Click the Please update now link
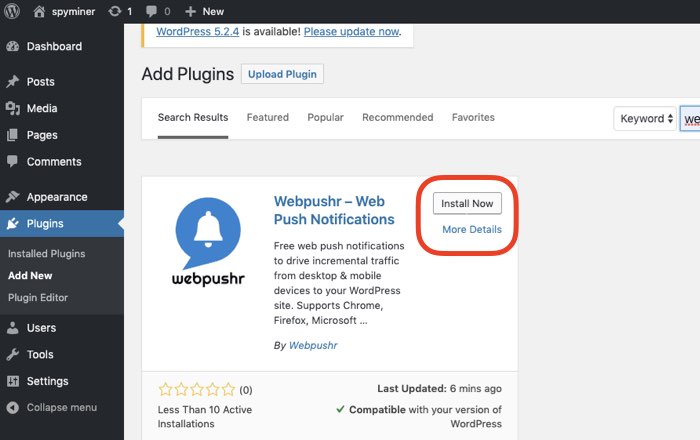The image size is (700, 440). tap(351, 32)
